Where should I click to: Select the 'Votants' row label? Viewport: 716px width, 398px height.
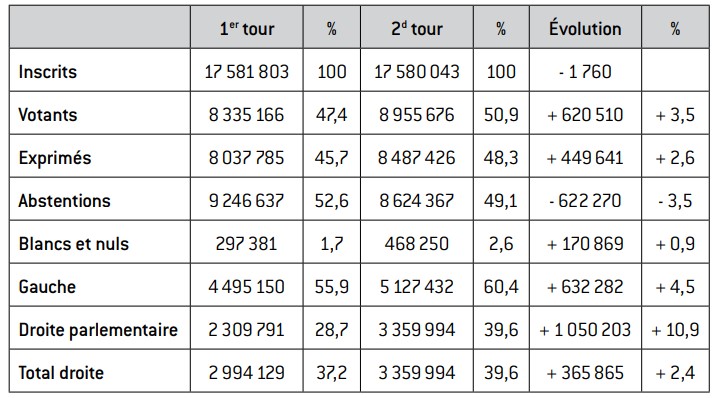(47, 115)
